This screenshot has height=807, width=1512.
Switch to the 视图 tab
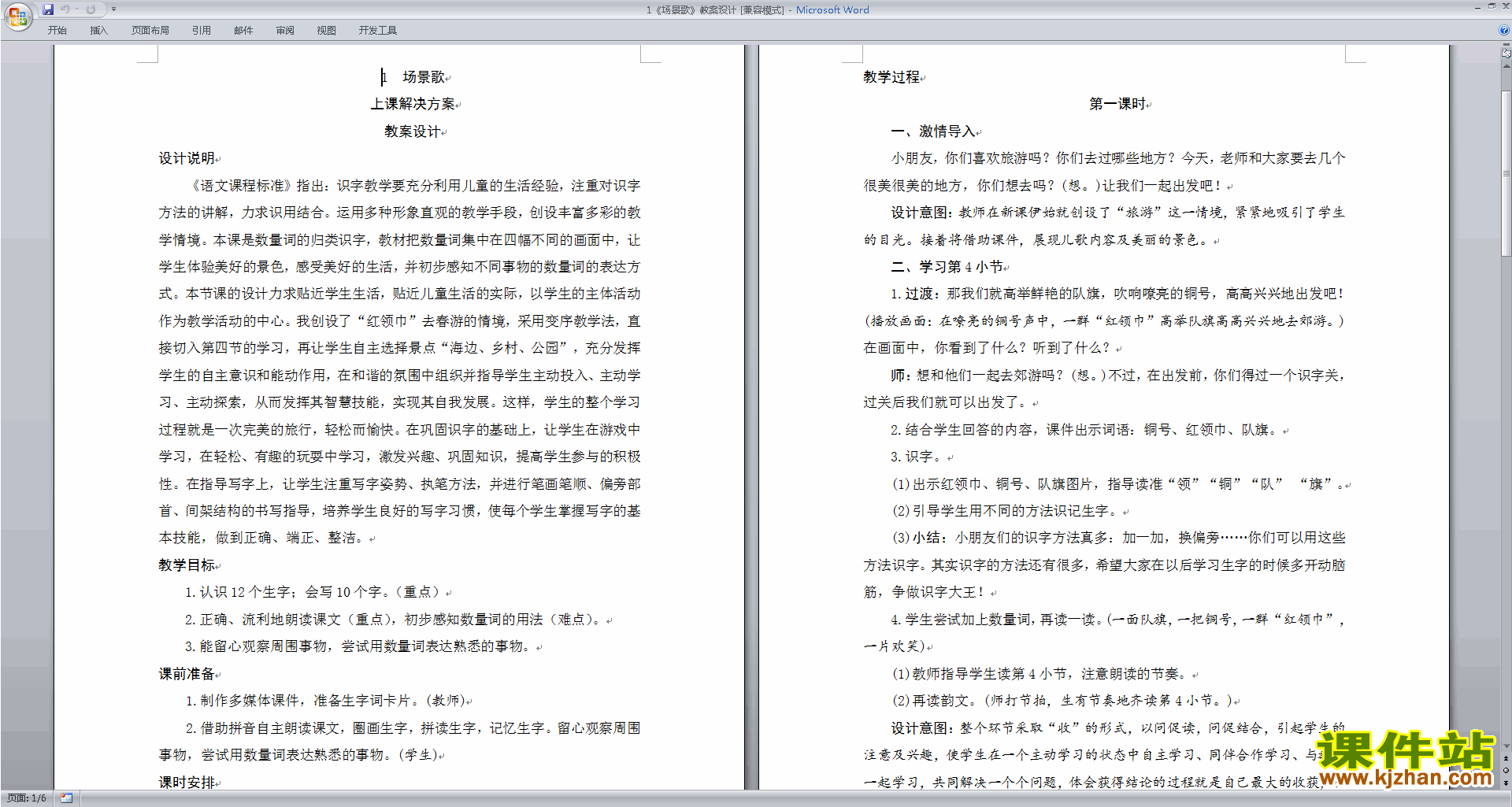tap(327, 31)
